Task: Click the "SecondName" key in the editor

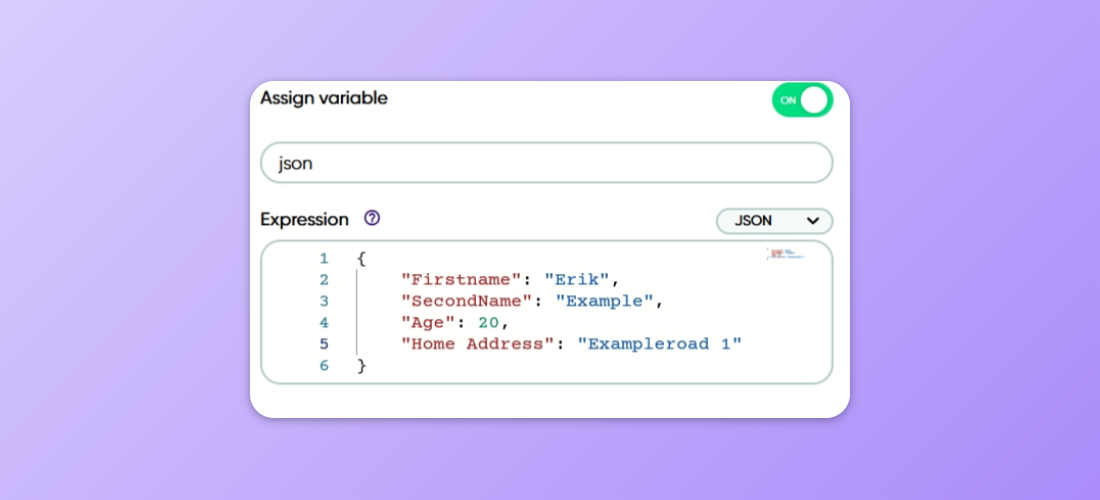Action: pyautogui.click(x=464, y=301)
